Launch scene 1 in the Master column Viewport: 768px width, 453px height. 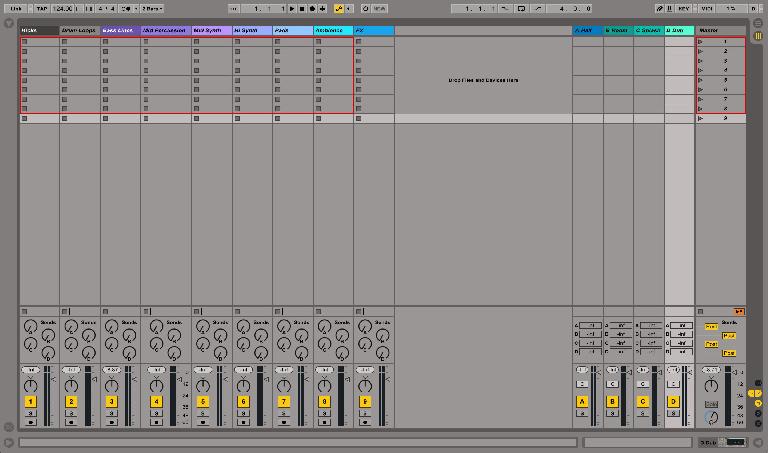coord(700,42)
